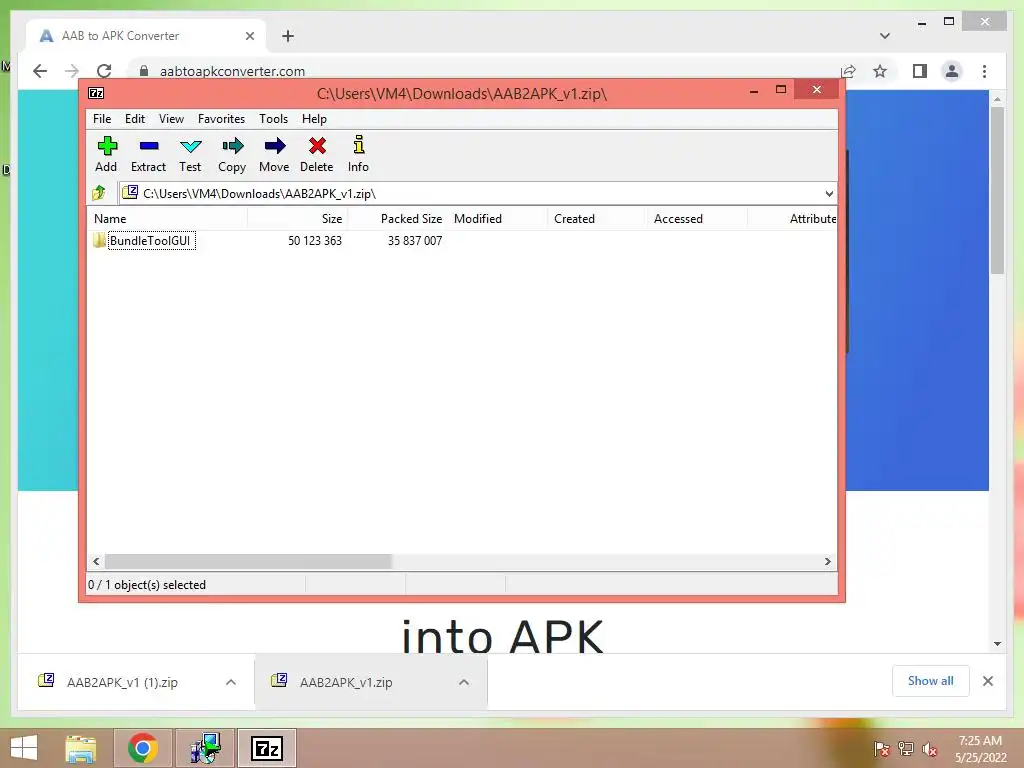Image resolution: width=1024 pixels, height=768 pixels.
Task: Reload the Chrome page
Action: (x=104, y=71)
